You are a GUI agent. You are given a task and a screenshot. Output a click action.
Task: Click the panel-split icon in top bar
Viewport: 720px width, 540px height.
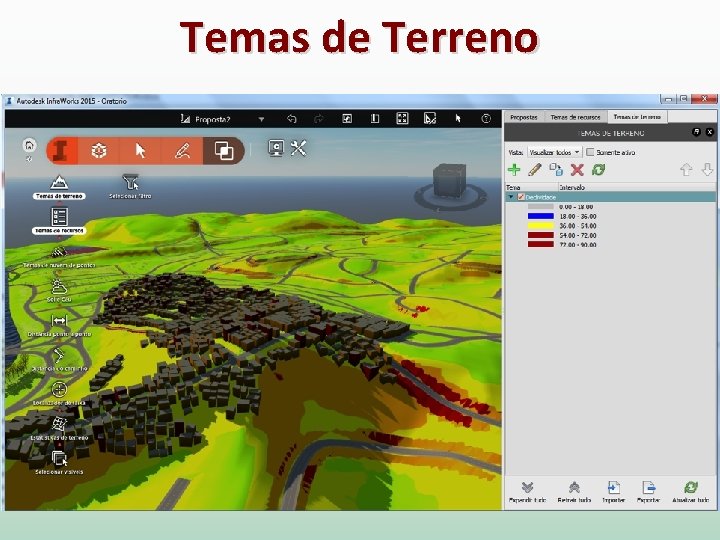pos(375,118)
